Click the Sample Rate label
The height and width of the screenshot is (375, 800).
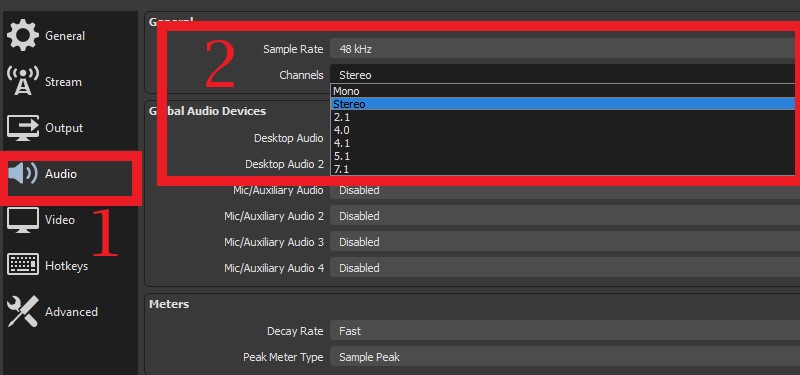coord(293,49)
